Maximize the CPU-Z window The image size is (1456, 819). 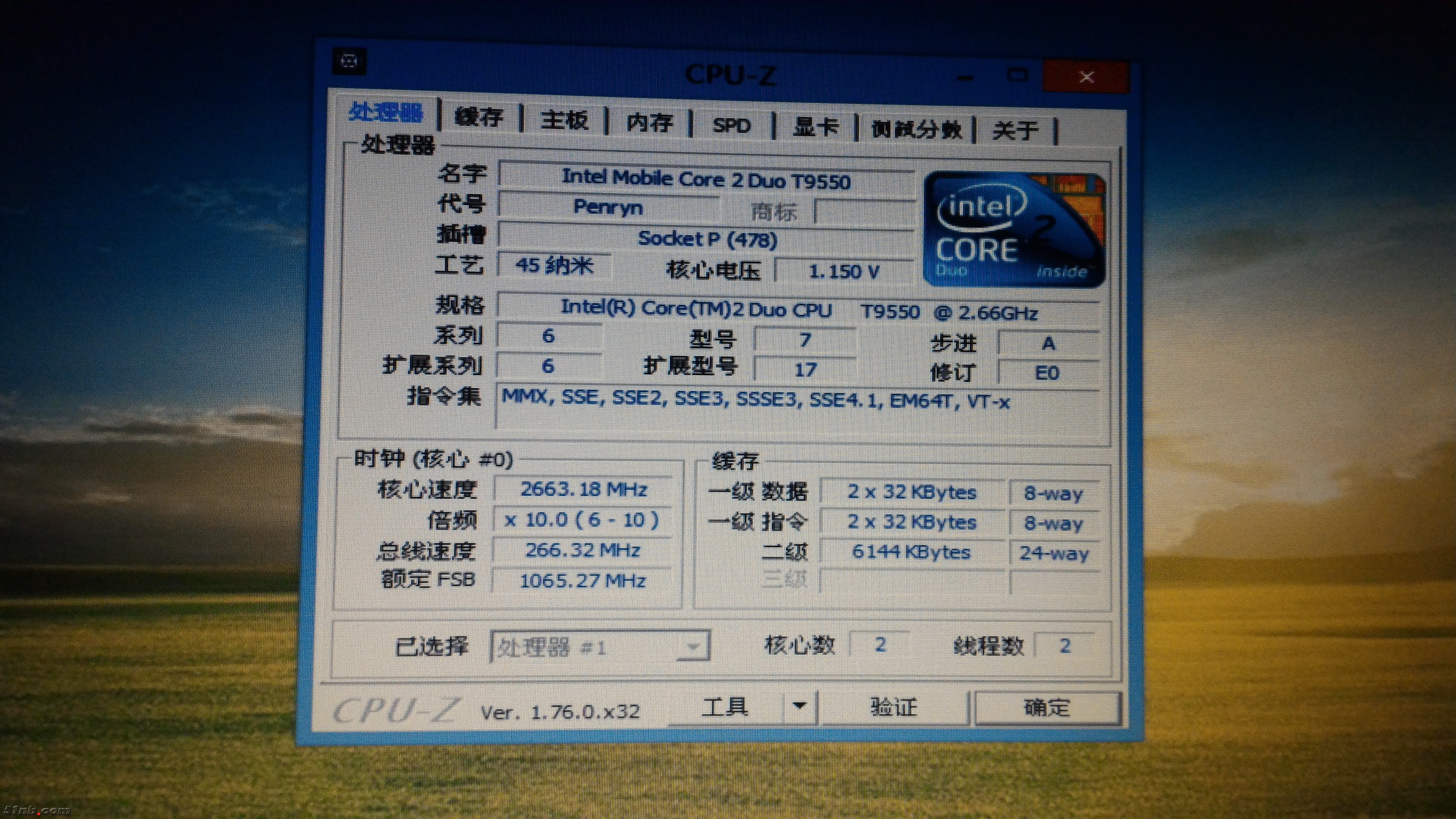tap(1018, 75)
